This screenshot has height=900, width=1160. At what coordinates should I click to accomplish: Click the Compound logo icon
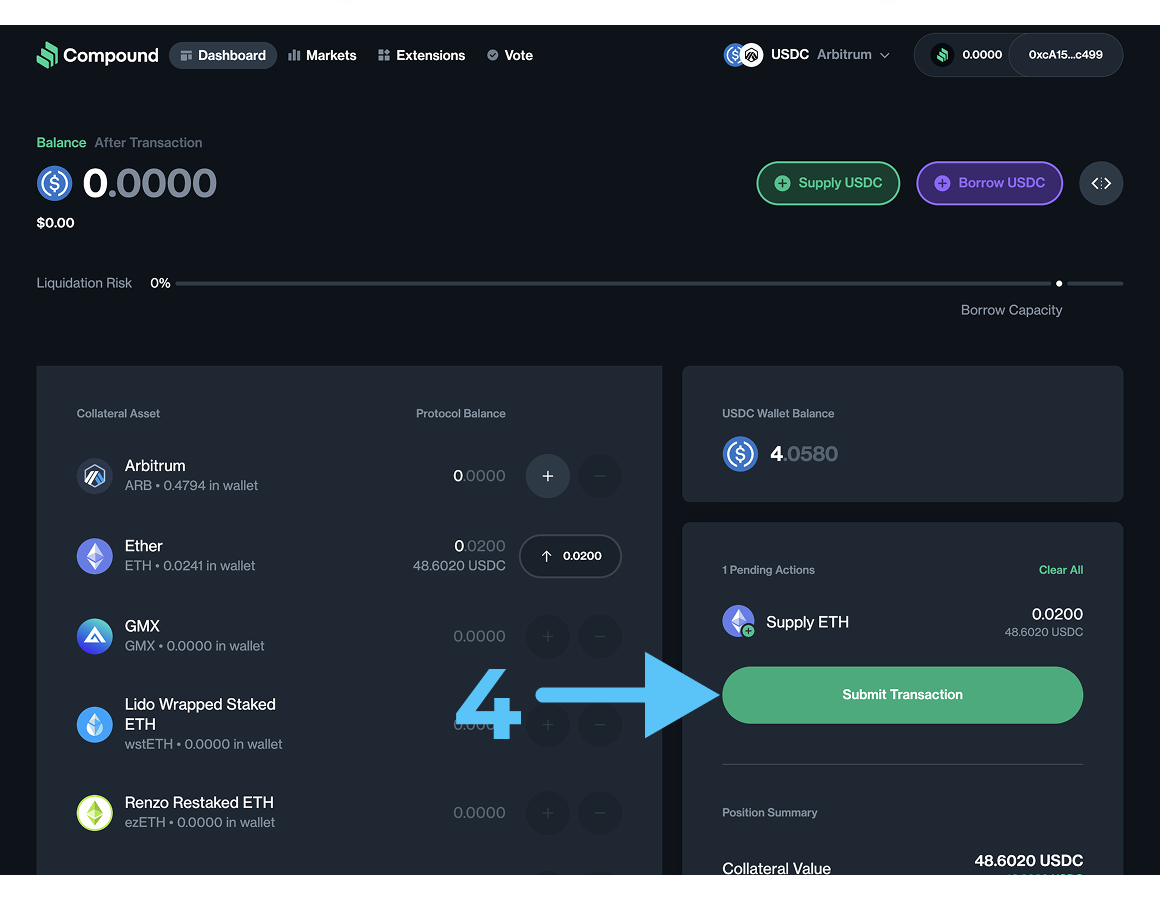click(47, 55)
